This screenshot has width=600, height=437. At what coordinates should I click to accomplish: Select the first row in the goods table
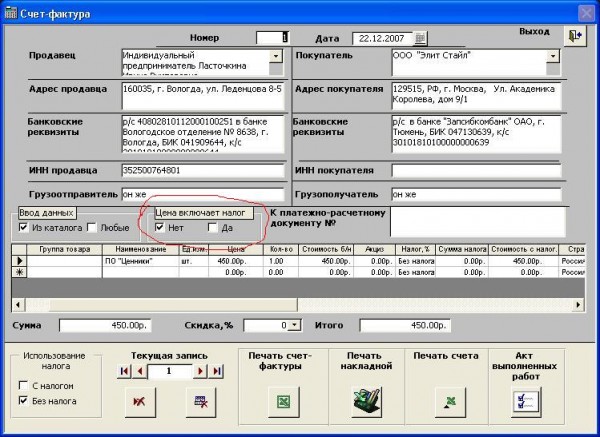17,260
